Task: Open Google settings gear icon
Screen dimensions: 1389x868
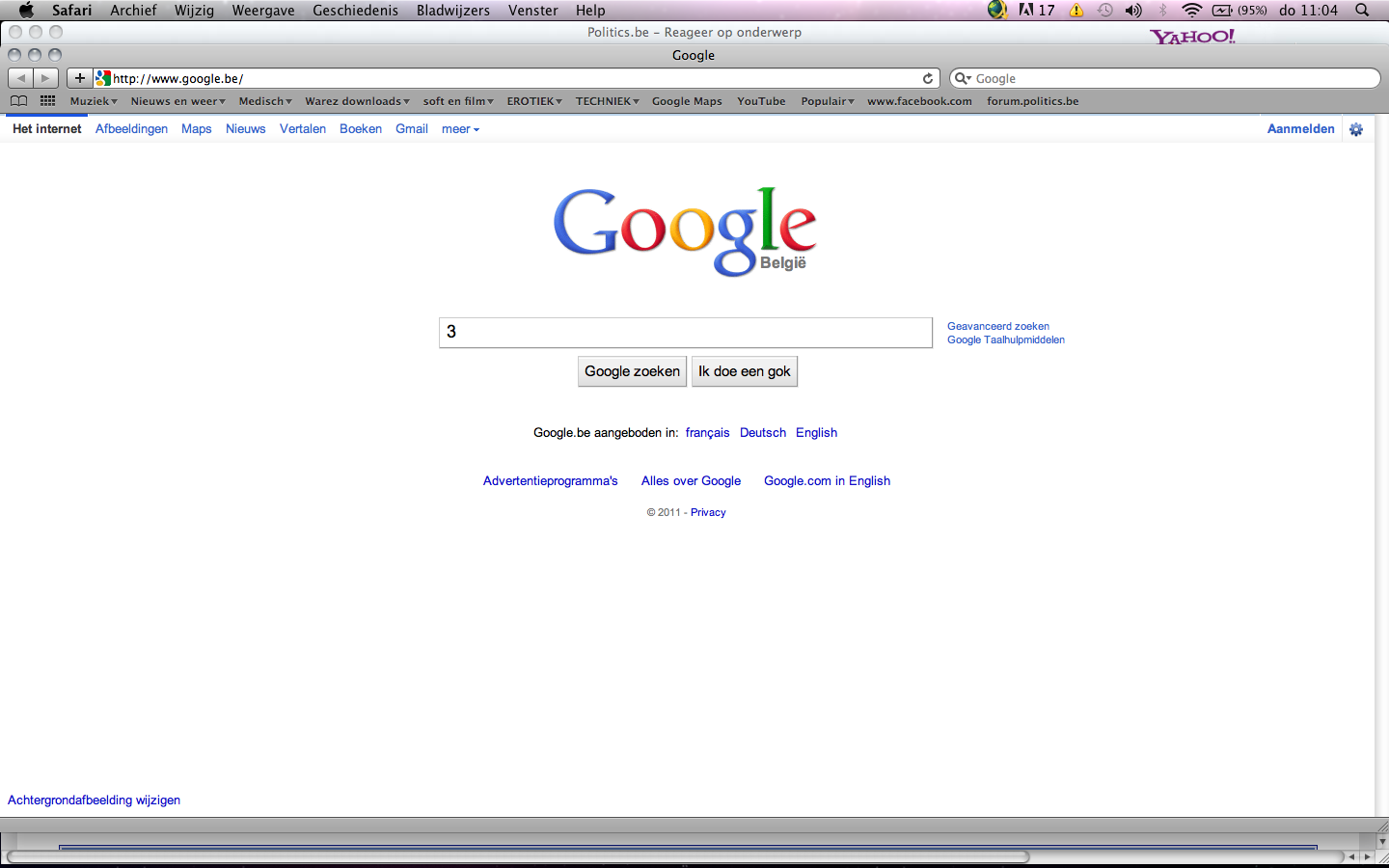Action: 1356,129
